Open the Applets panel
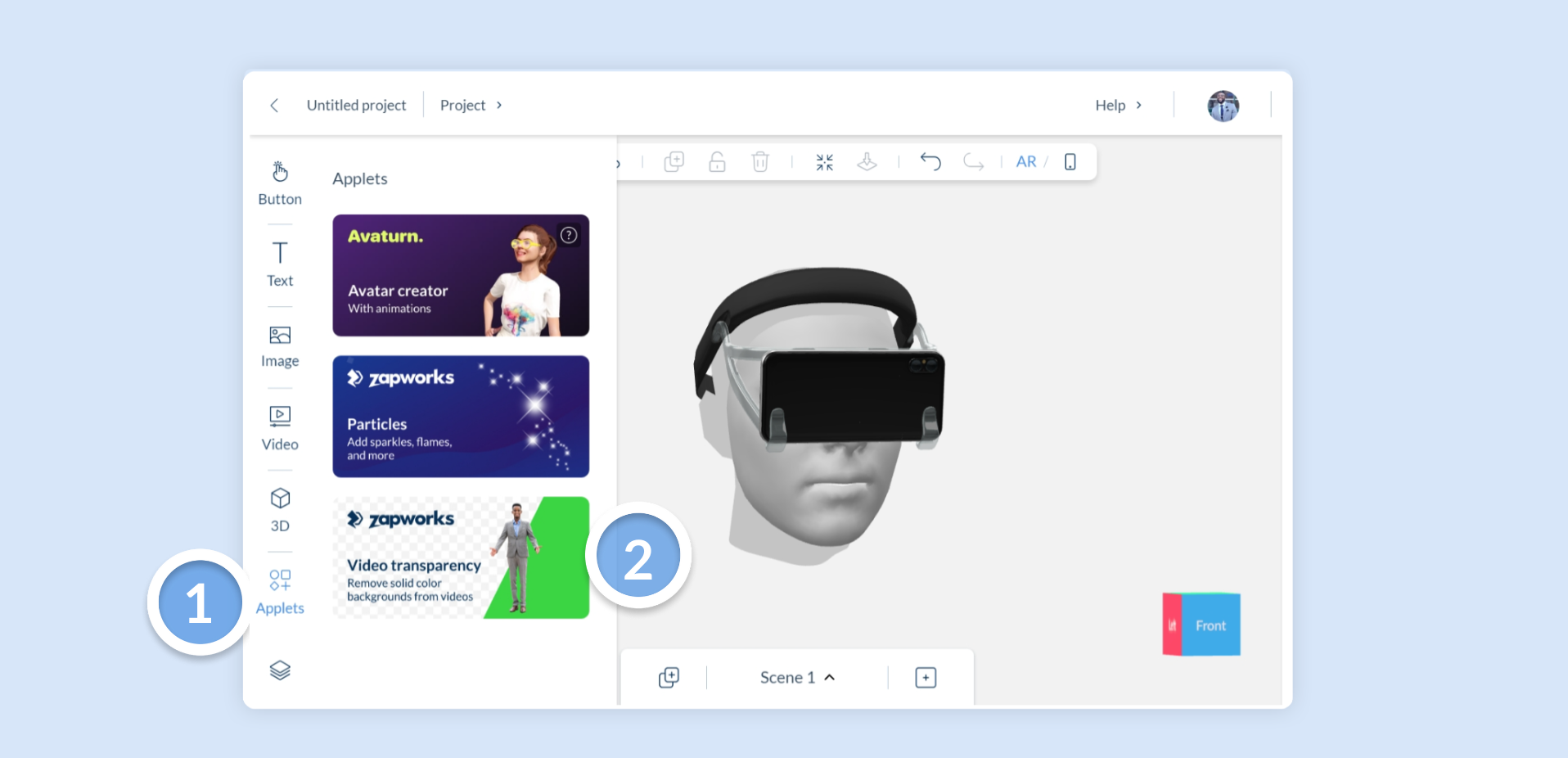Viewport: 1568px width, 758px height. [280, 592]
